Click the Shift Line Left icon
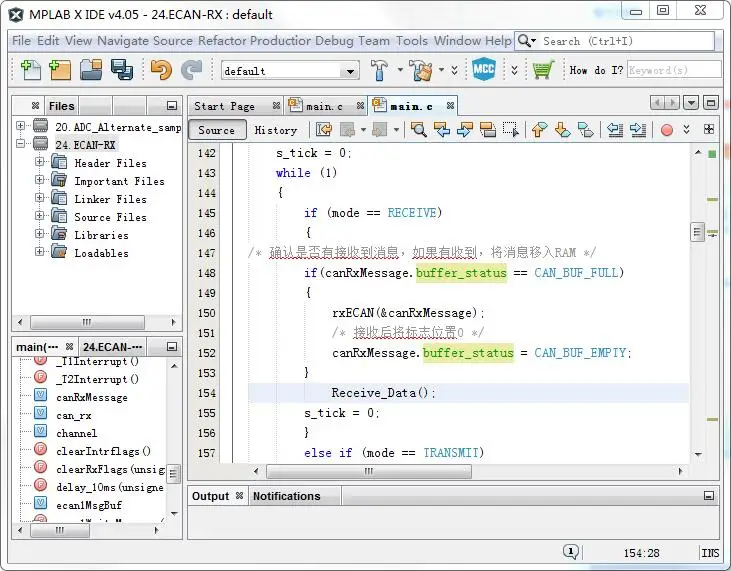Screen dimensions: 731x571 [x=615, y=130]
